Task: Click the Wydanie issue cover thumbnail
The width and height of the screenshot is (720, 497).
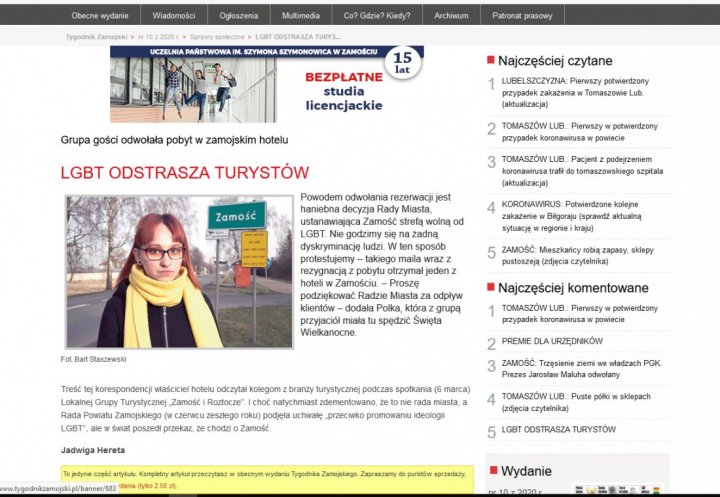Action: tap(612, 490)
